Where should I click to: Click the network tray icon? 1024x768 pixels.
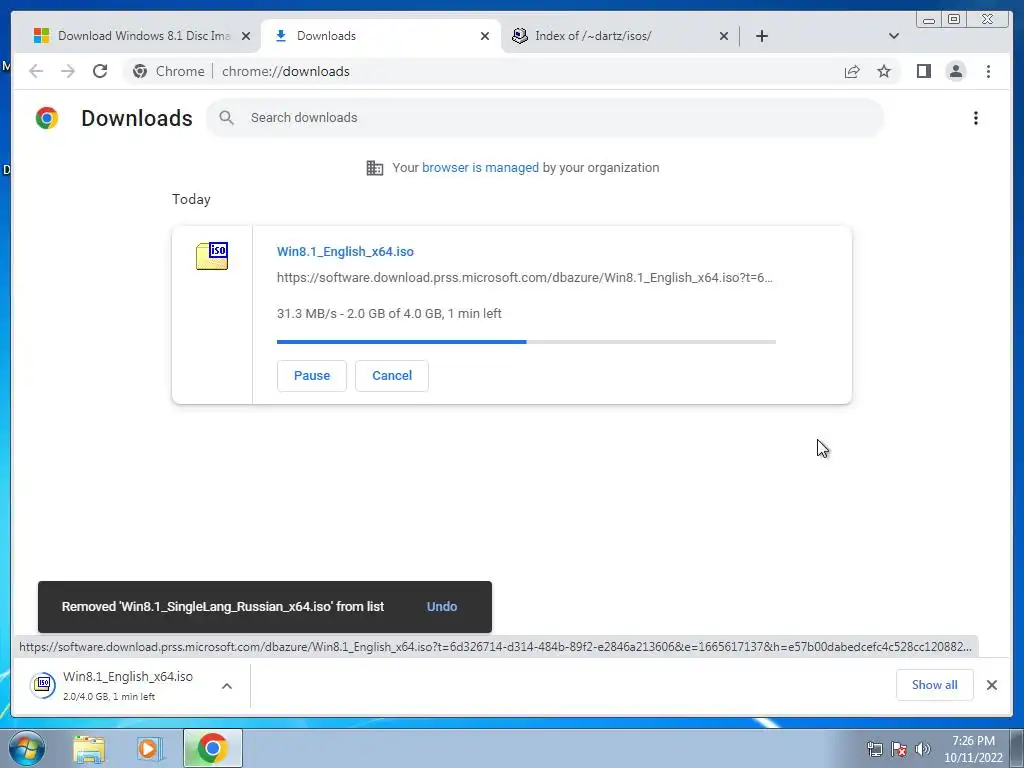(874, 750)
